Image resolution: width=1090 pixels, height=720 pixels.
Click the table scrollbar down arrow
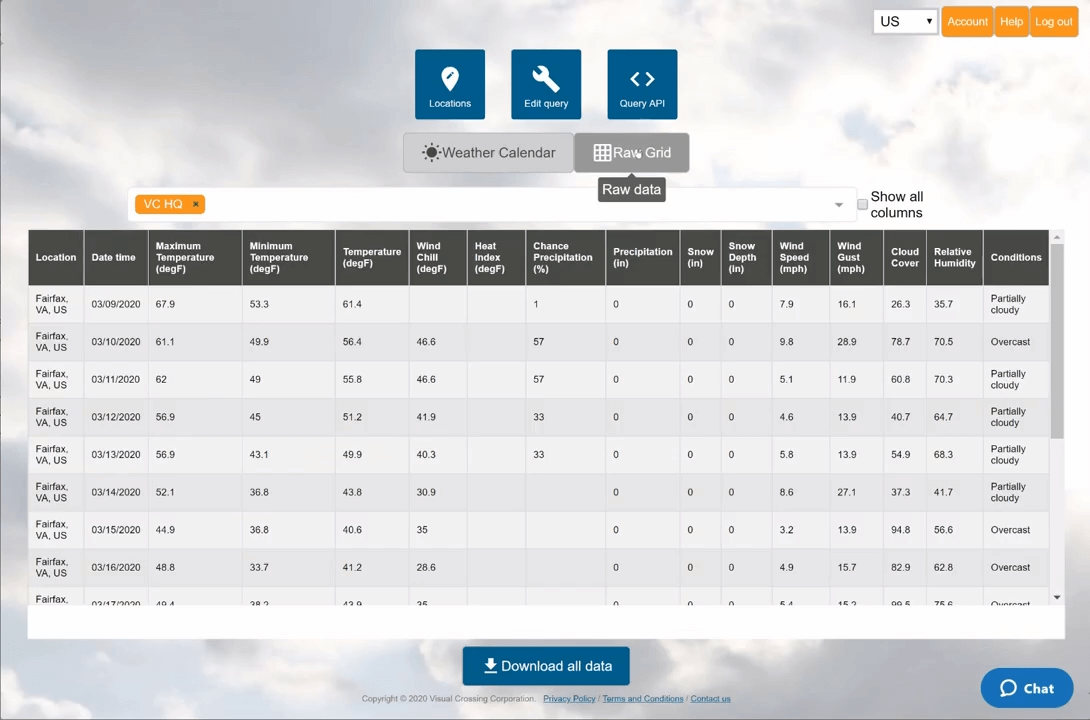click(x=1057, y=597)
